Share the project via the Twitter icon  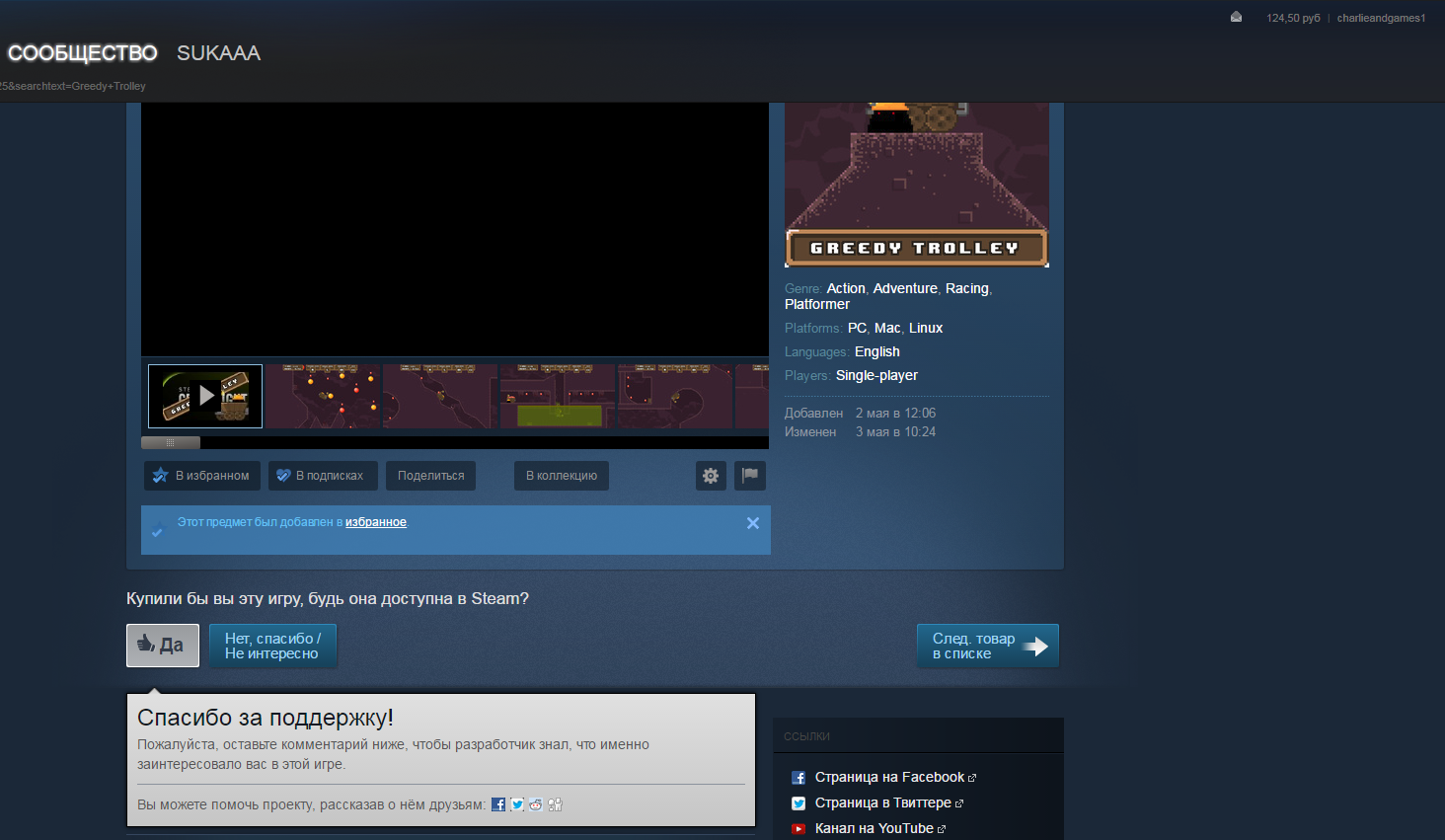pyautogui.click(x=517, y=804)
